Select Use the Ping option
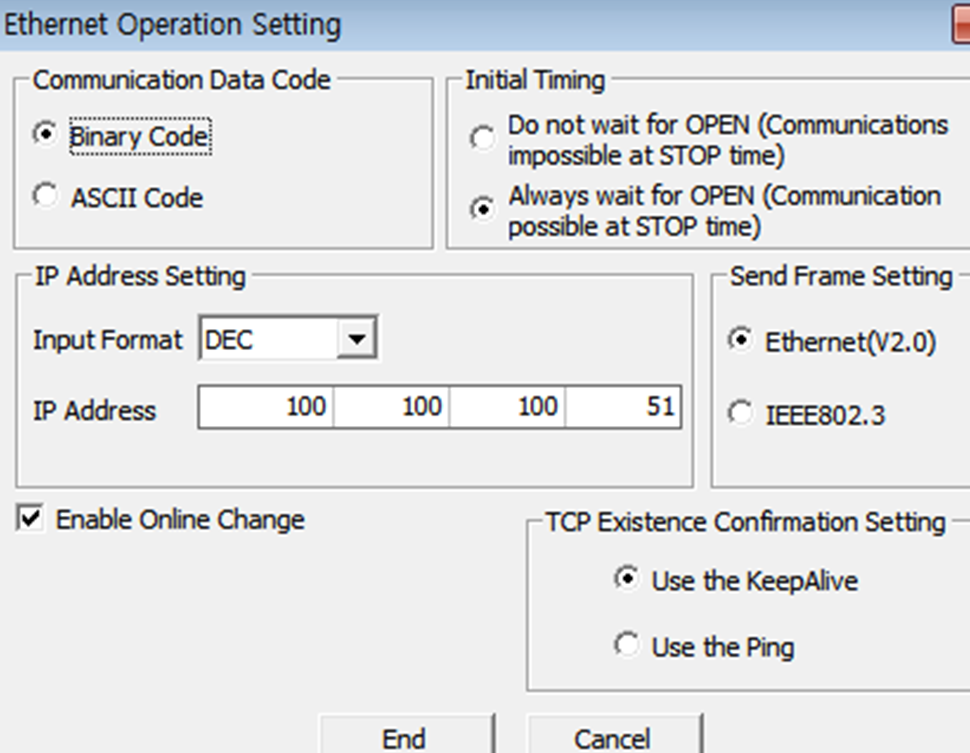The image size is (970, 753). [627, 645]
